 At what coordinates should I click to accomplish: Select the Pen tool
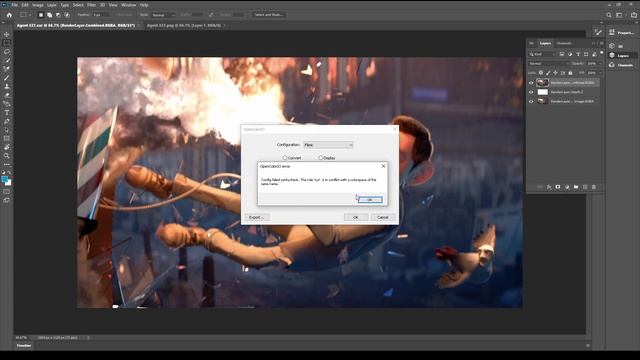[x=7, y=121]
